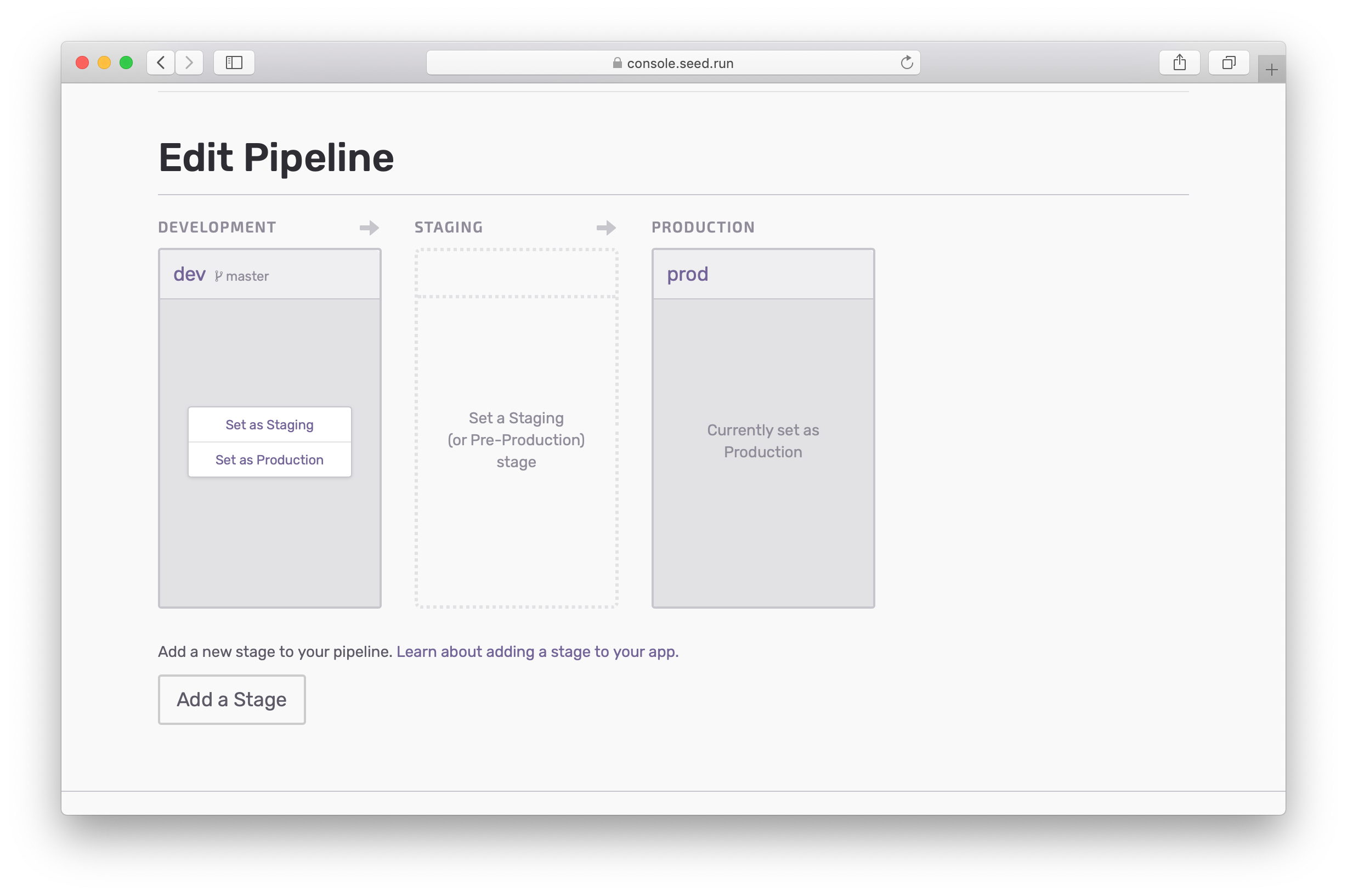Open the Share icon in toolbar
The height and width of the screenshot is (896, 1347).
pyautogui.click(x=1179, y=63)
